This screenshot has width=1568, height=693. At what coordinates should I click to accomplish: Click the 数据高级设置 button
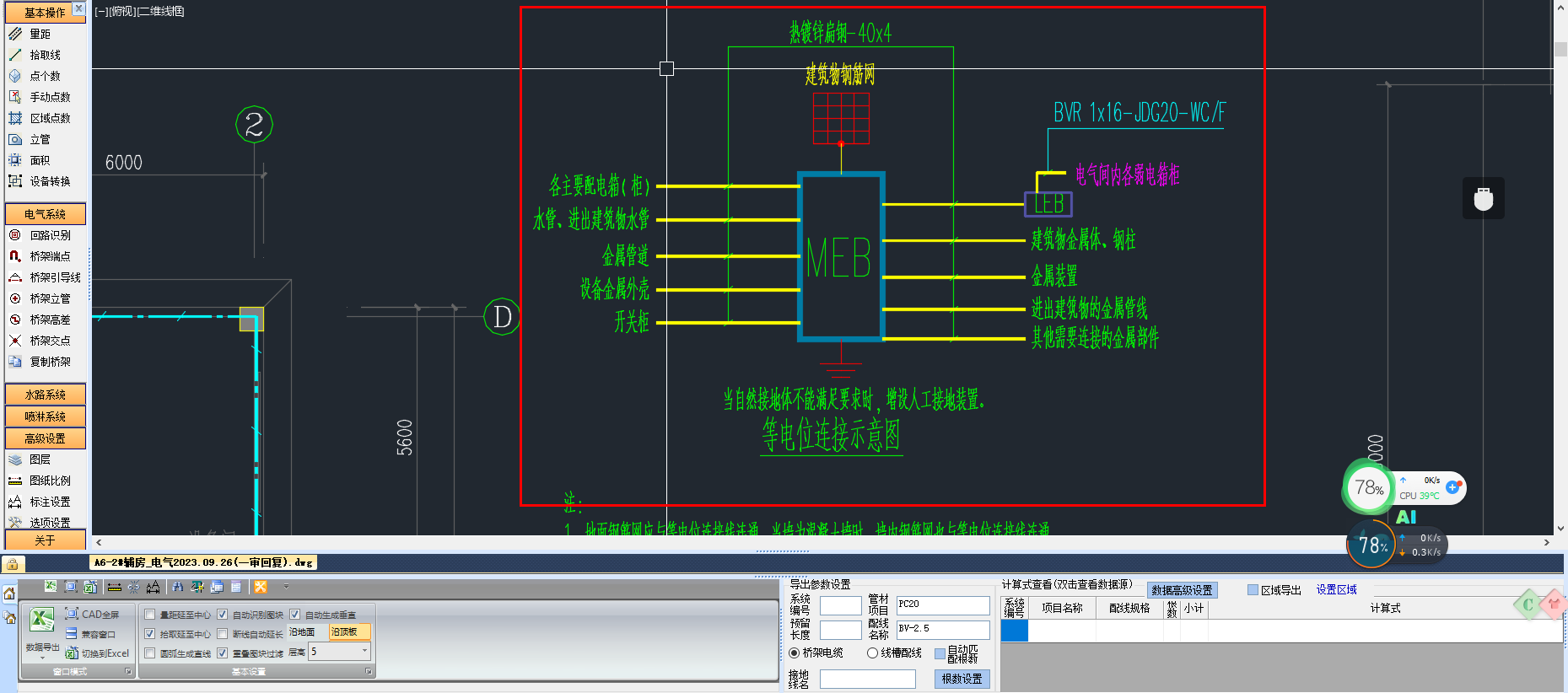click(1182, 590)
